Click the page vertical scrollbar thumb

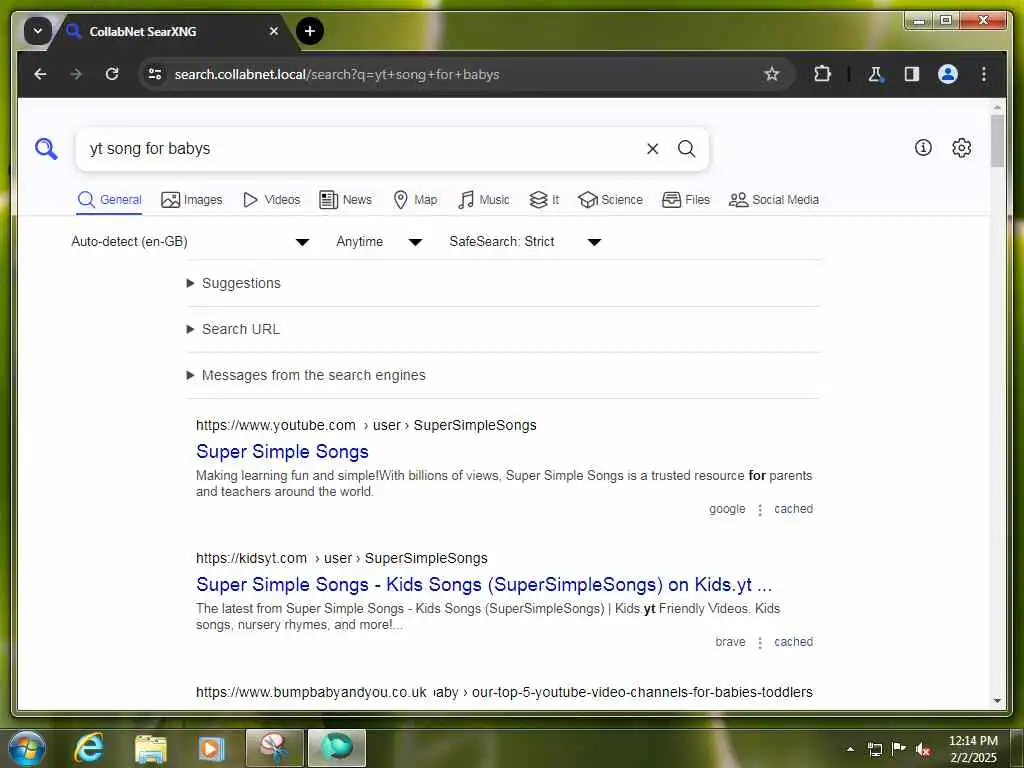click(997, 141)
